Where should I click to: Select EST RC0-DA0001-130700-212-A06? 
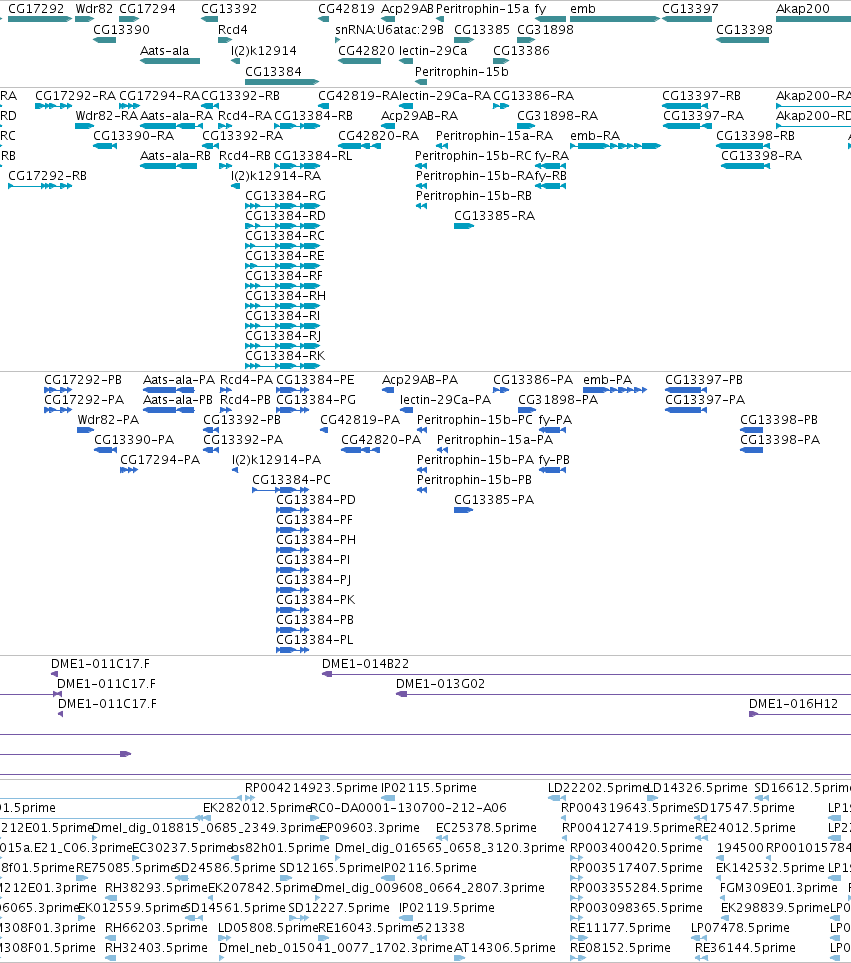[315, 819]
